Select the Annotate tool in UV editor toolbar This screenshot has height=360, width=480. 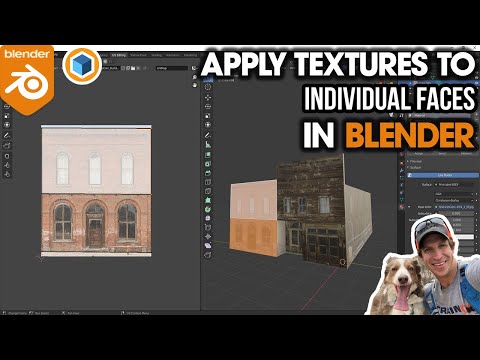click(x=7, y=135)
